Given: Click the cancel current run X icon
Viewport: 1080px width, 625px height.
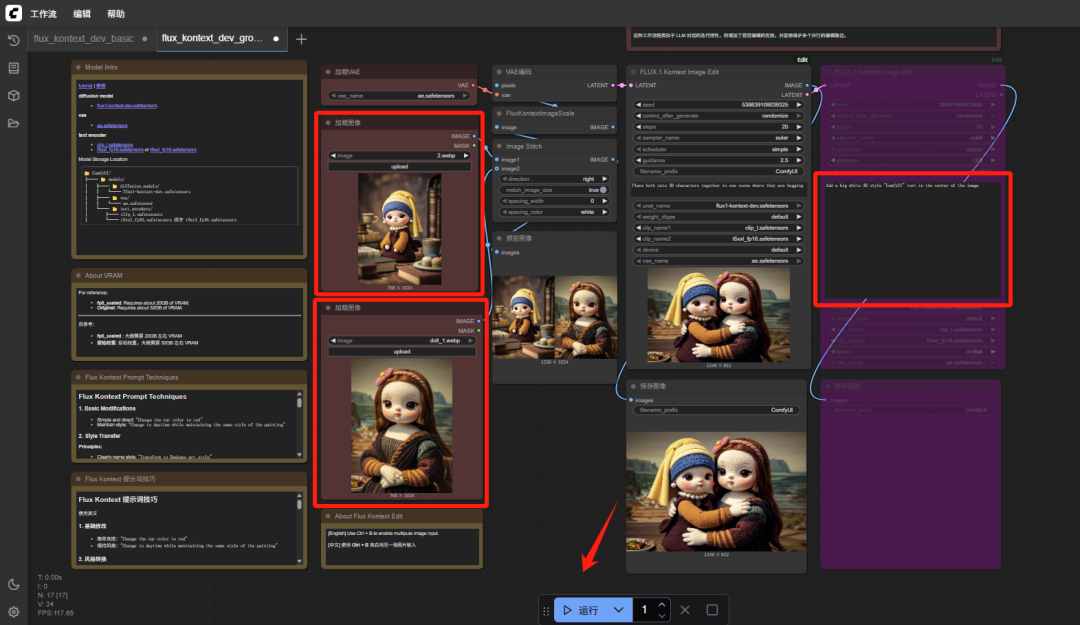Looking at the screenshot, I should point(685,610).
